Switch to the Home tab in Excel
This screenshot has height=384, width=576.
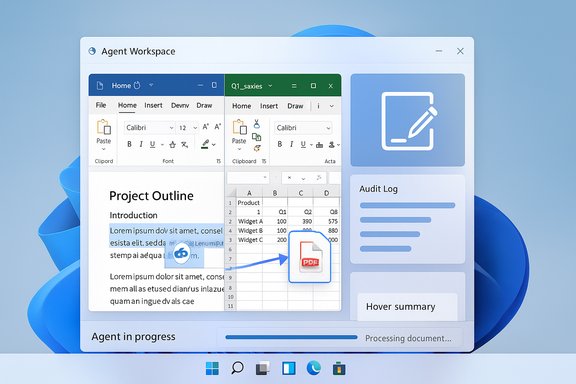tap(241, 106)
